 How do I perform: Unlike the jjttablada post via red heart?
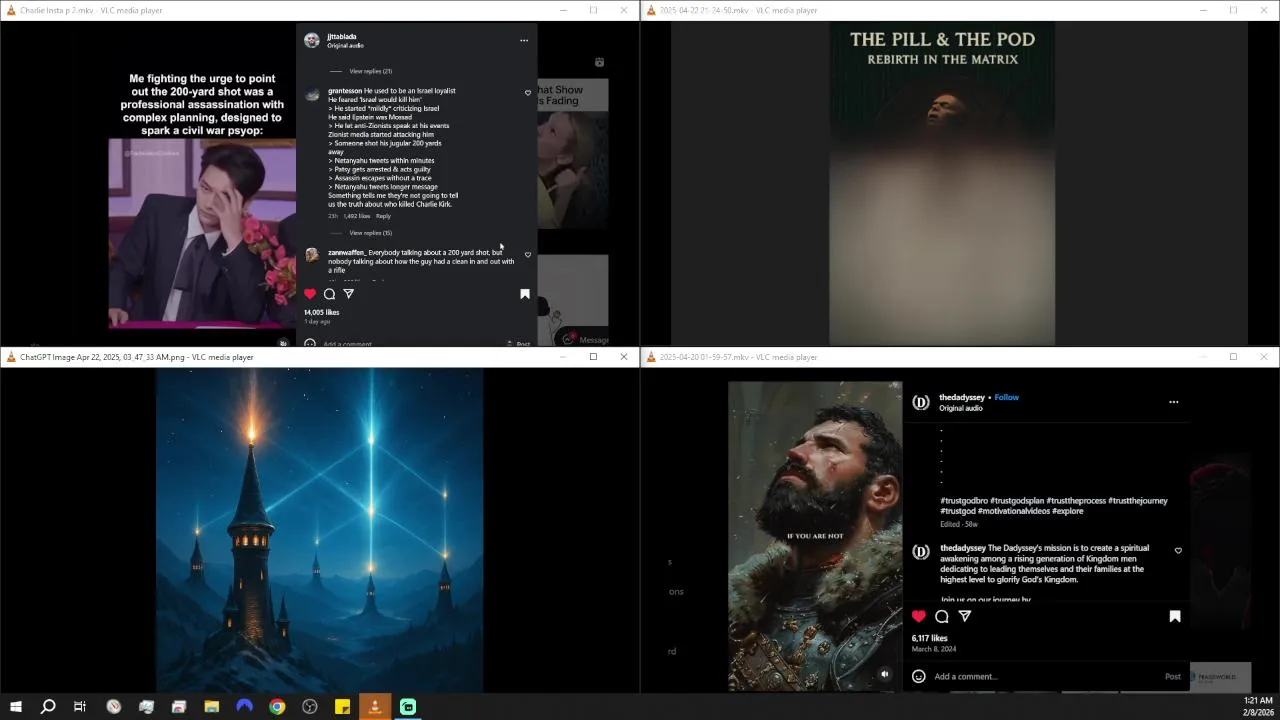310,294
